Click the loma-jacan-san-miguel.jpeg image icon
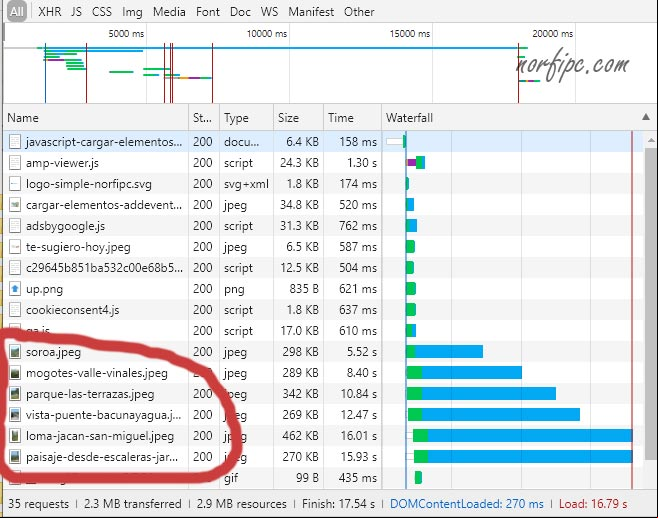The image size is (658, 518). pos(15,436)
